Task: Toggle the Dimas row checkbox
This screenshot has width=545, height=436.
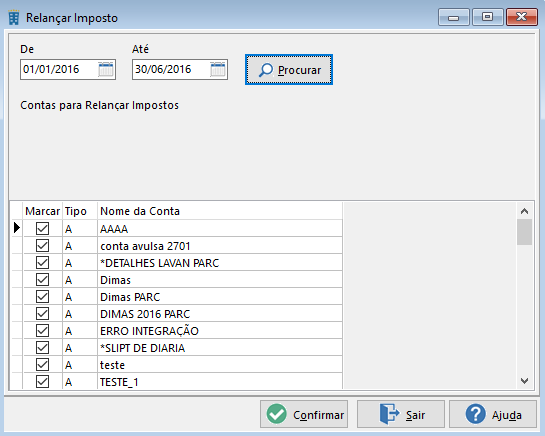Action: tap(42, 280)
